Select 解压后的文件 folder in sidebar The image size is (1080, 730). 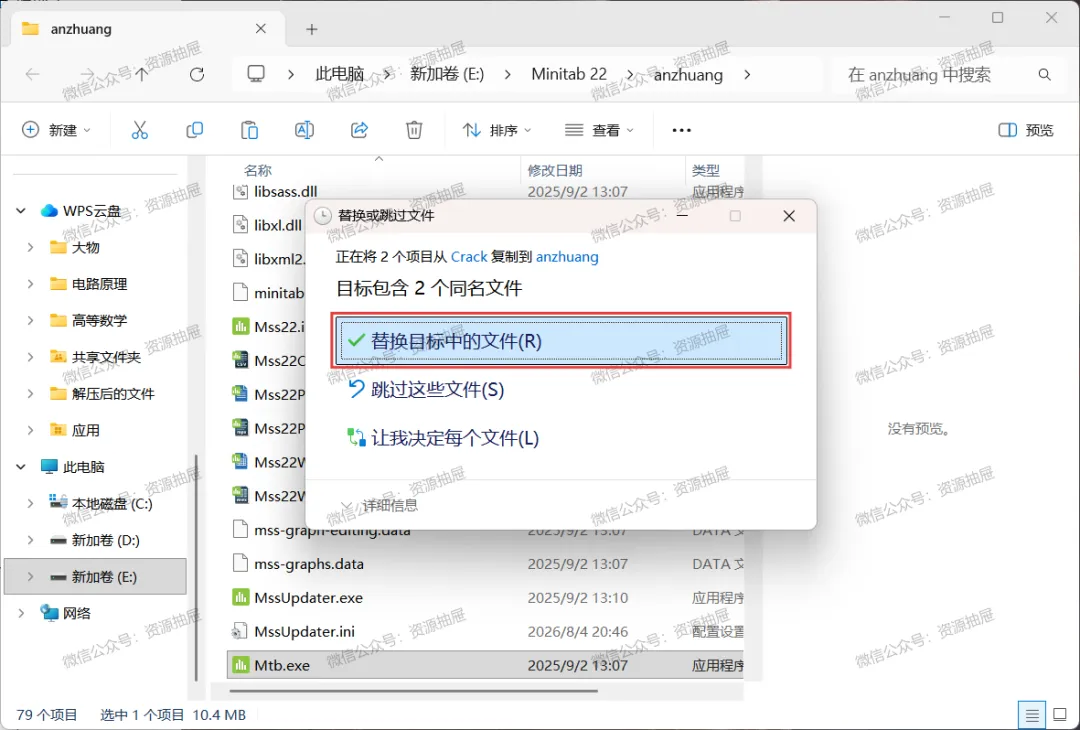113,393
